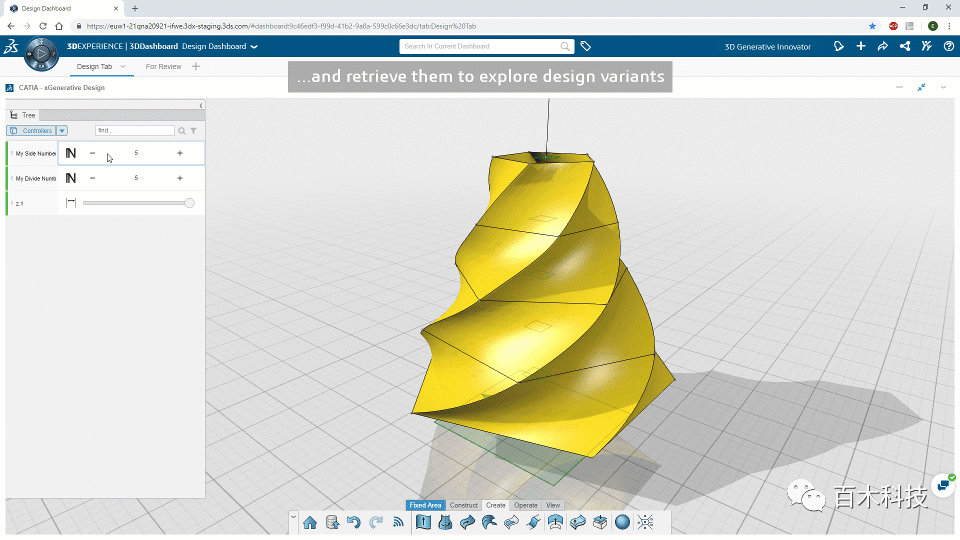
Task: Expand the bottom action bar chevron
Action: 293,517
